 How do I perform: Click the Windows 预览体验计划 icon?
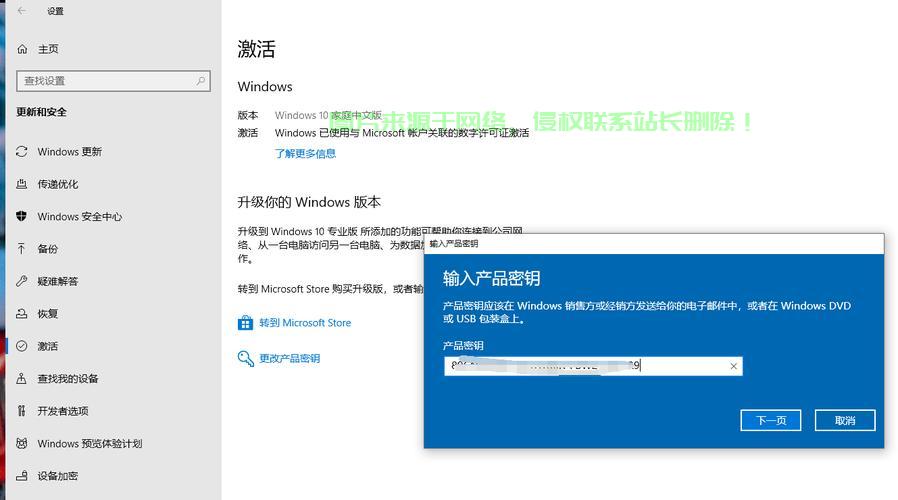point(22,443)
